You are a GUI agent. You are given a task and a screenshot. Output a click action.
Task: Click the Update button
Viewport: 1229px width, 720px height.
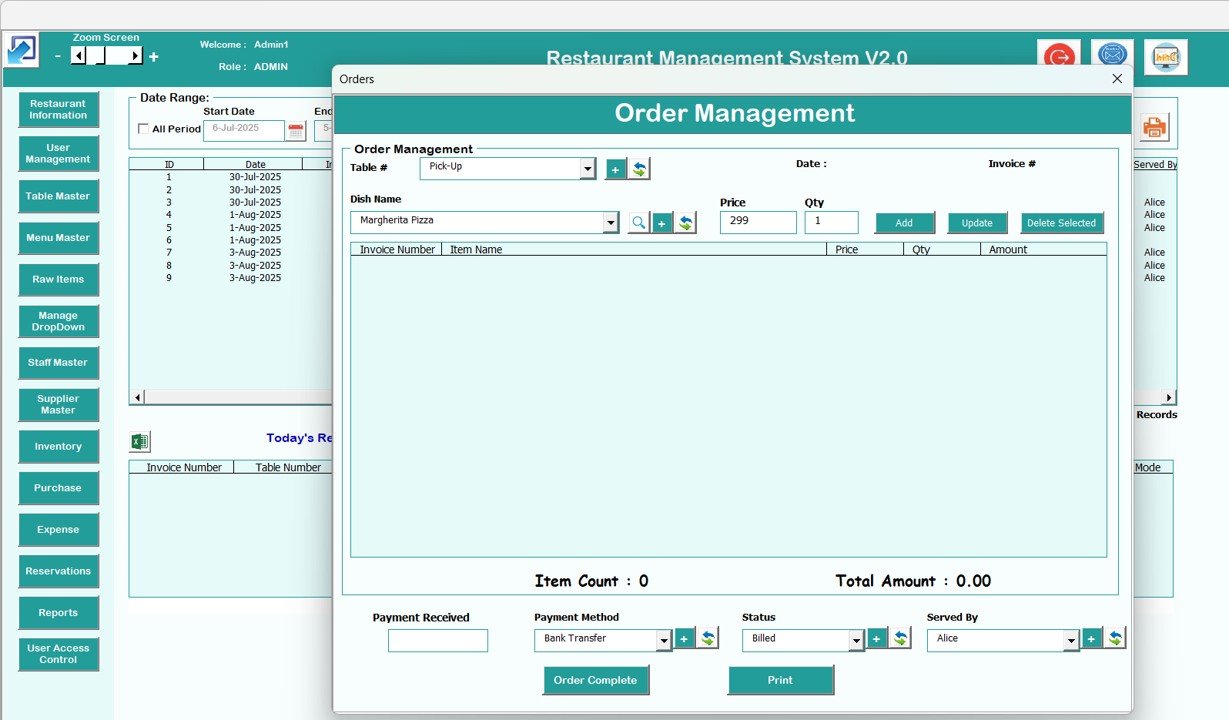tap(977, 223)
